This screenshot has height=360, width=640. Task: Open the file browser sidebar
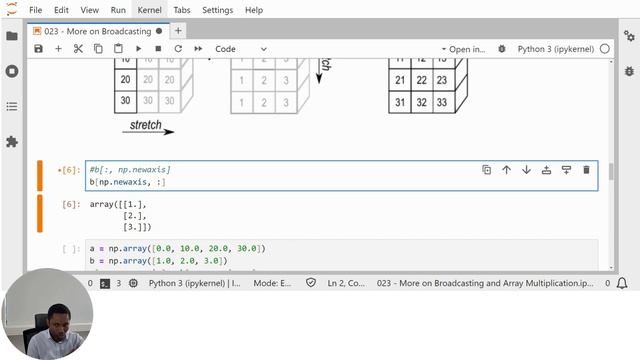(x=12, y=36)
